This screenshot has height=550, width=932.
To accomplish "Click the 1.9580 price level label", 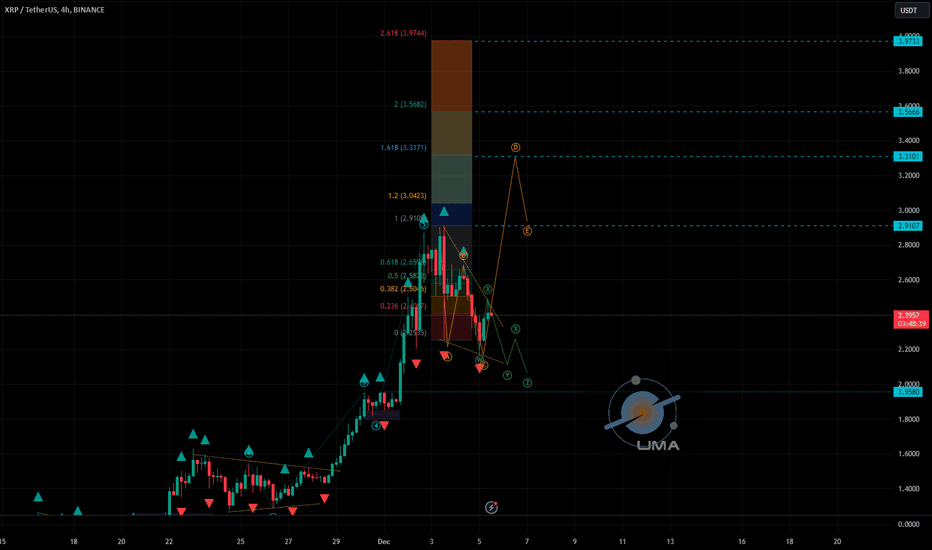I will click(908, 392).
